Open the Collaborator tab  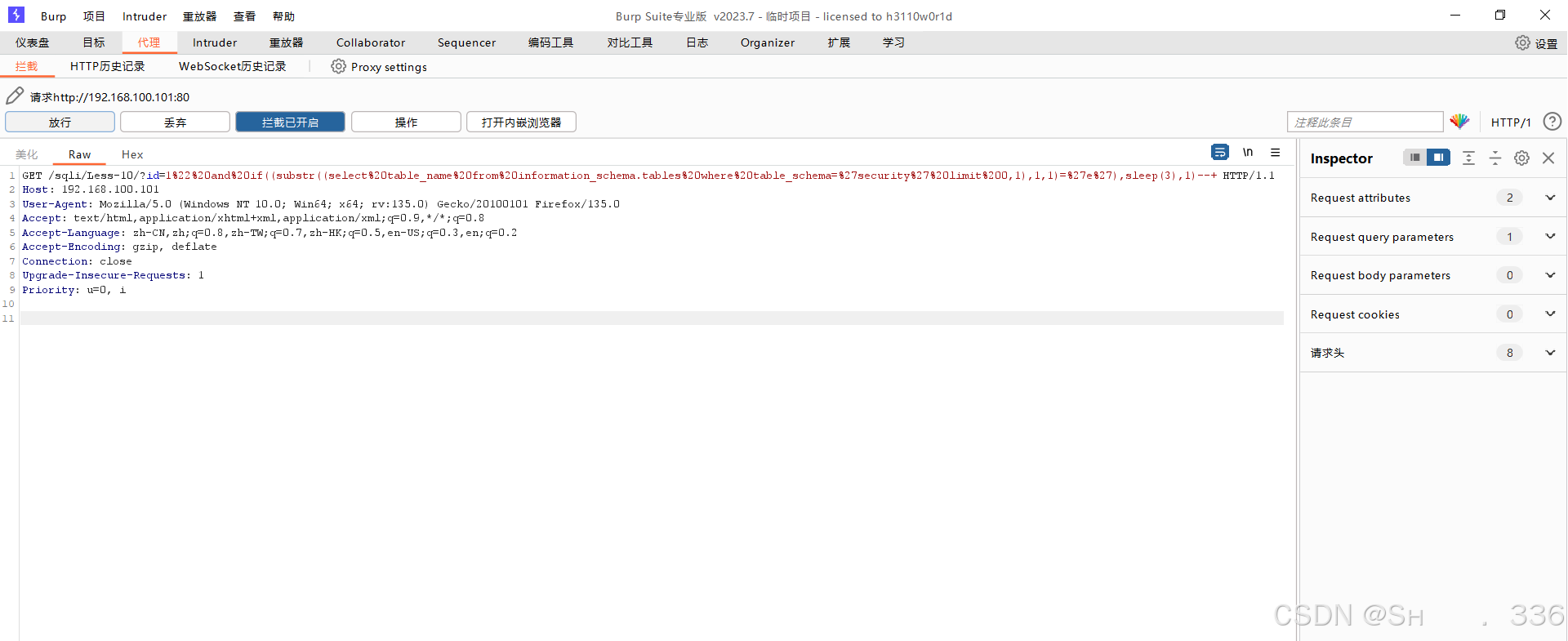pos(371,42)
